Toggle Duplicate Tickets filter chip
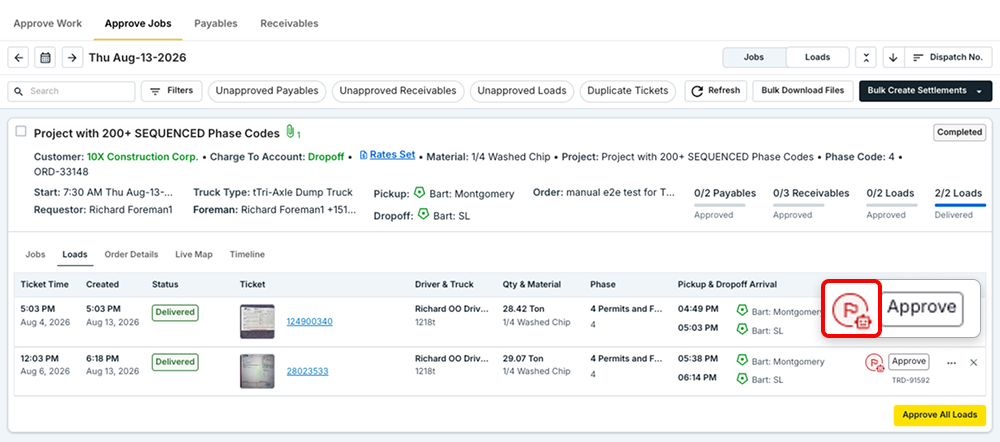This screenshot has width=1000, height=442. (x=628, y=91)
